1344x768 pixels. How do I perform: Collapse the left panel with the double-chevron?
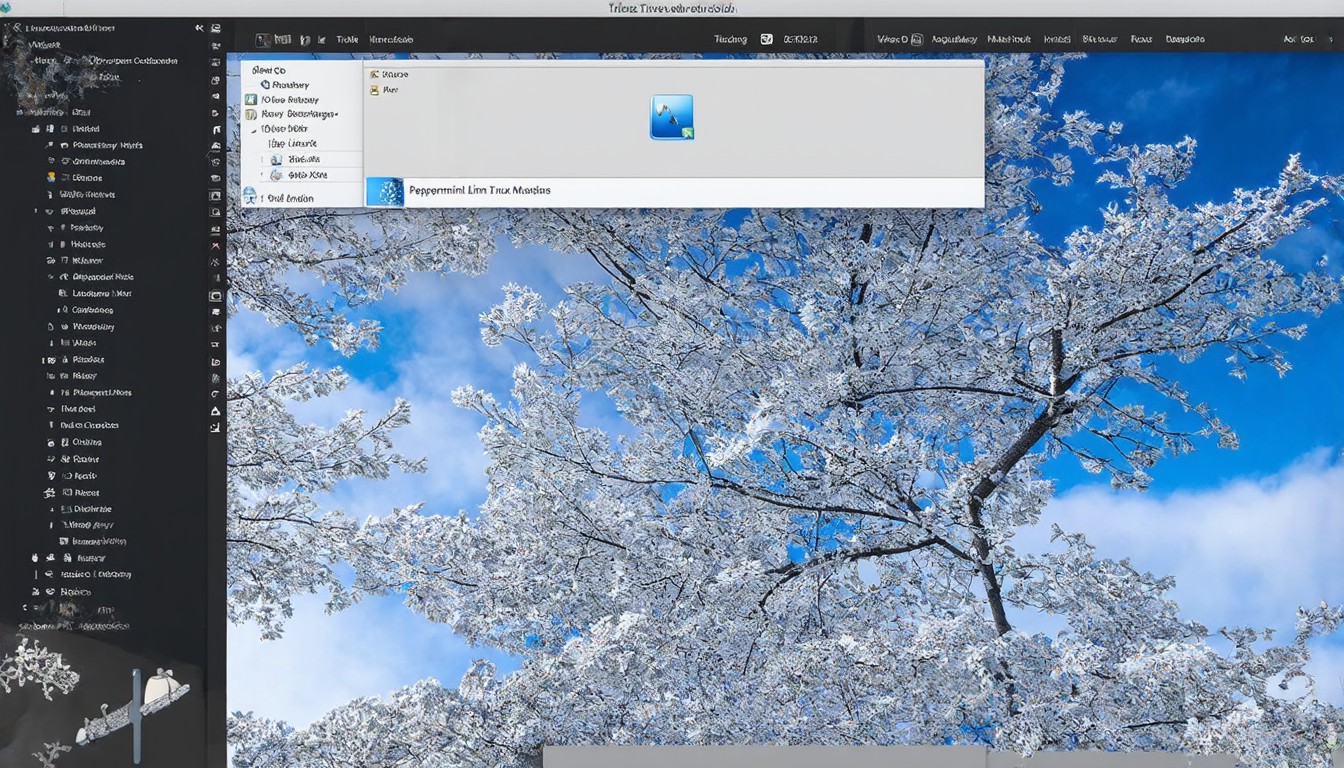[199, 29]
